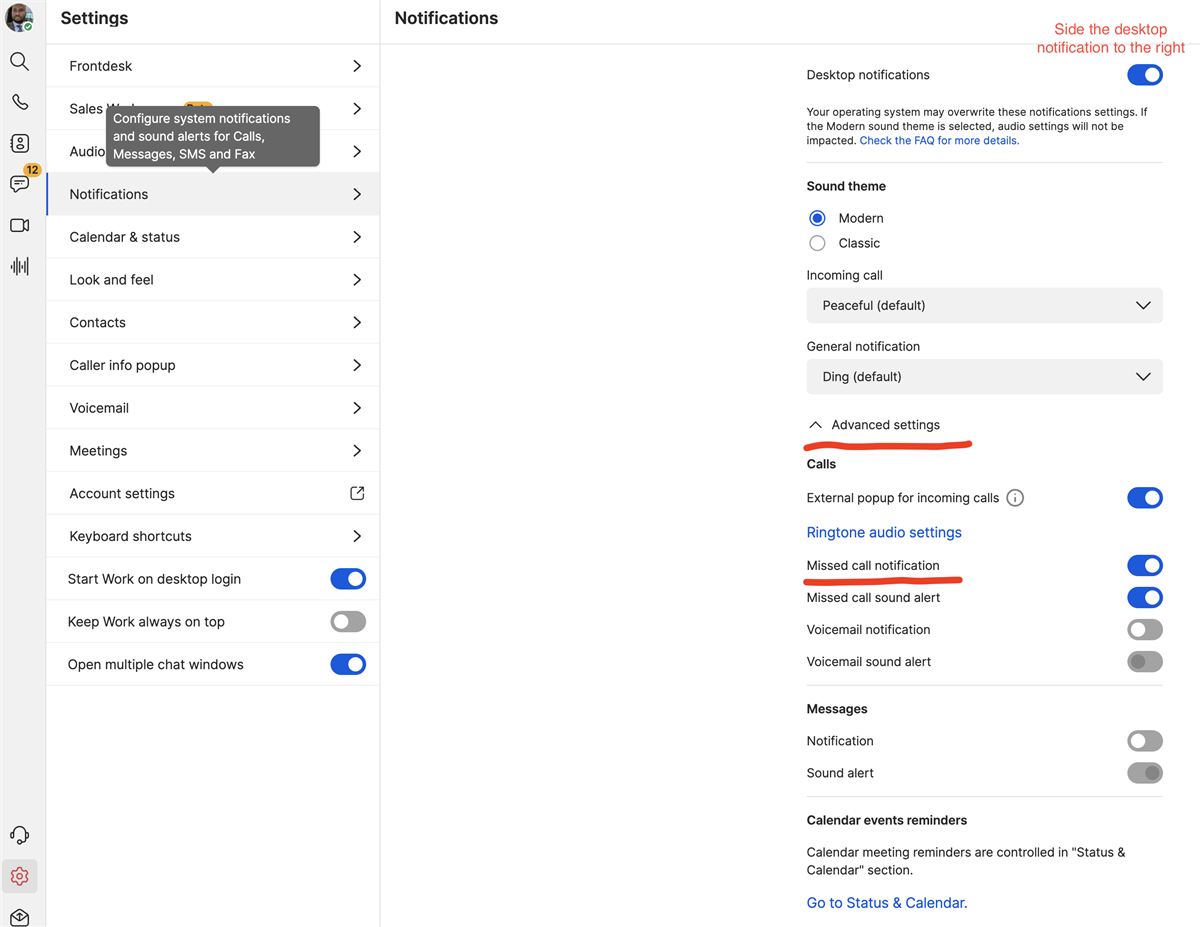
Task: Open the dial pad phone icon
Action: click(x=19, y=101)
